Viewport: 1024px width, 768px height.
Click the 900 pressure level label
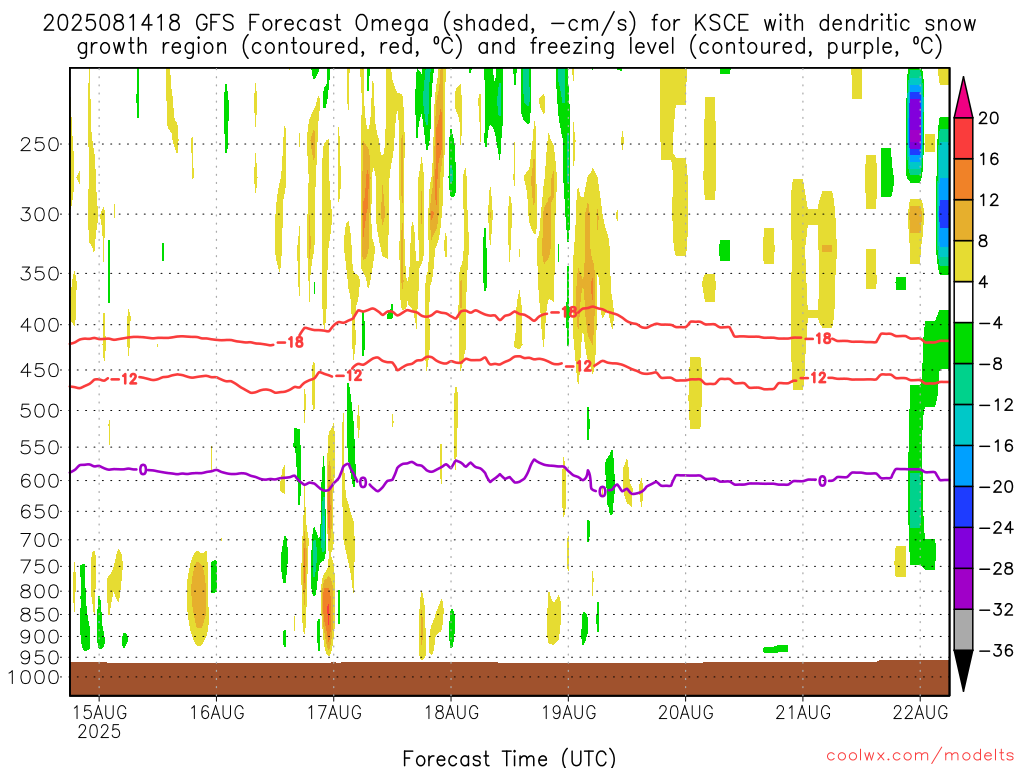pos(39,637)
